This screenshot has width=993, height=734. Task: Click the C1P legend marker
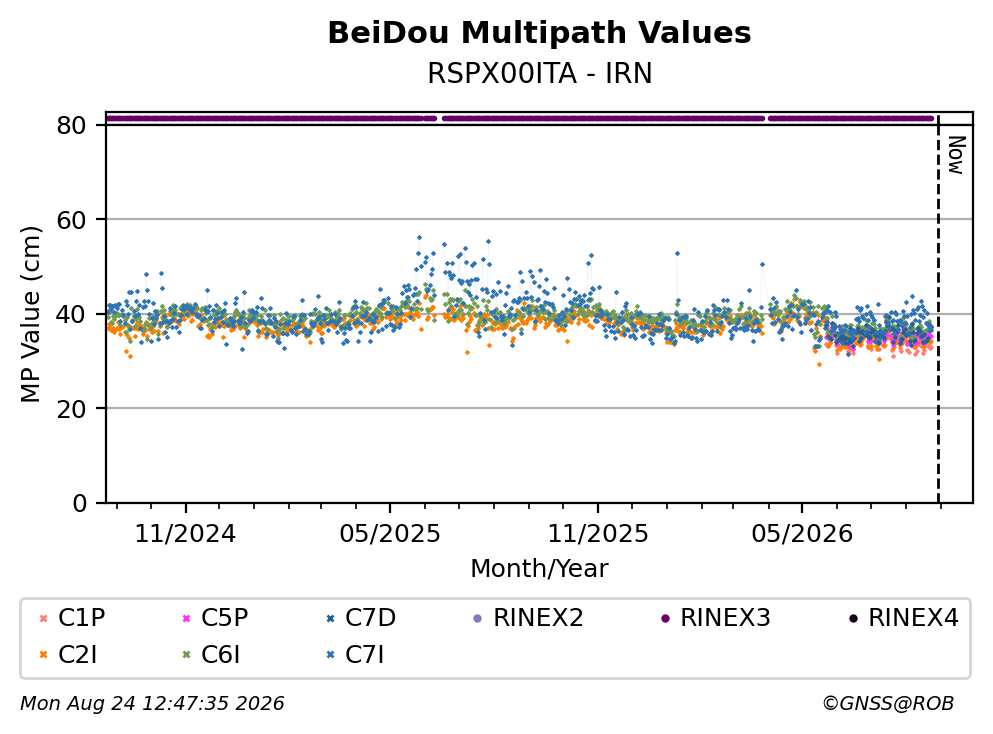coord(43,618)
